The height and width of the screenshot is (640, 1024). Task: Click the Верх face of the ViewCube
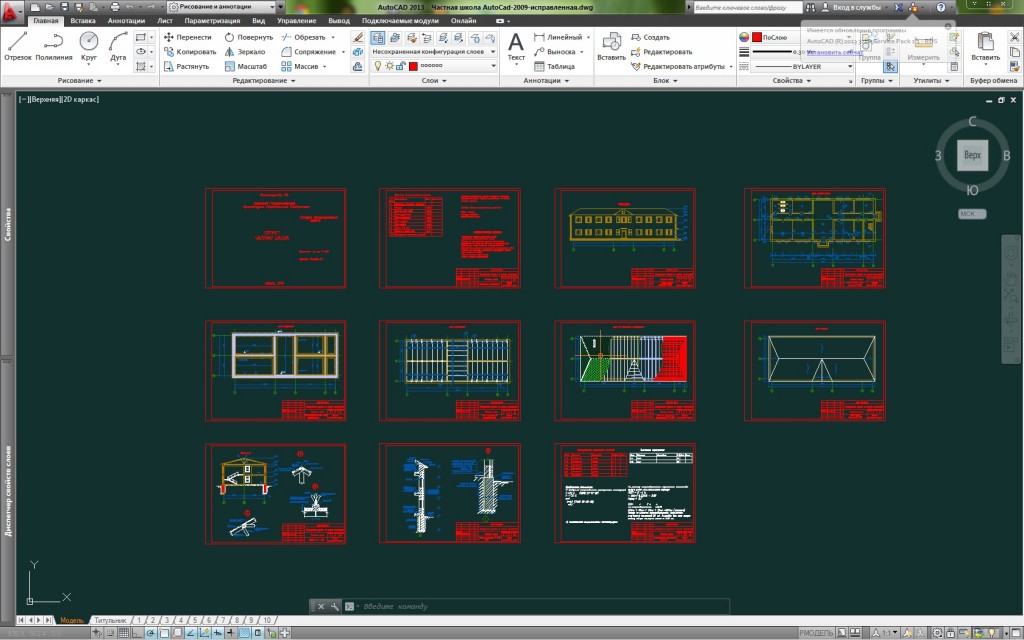tap(972, 155)
